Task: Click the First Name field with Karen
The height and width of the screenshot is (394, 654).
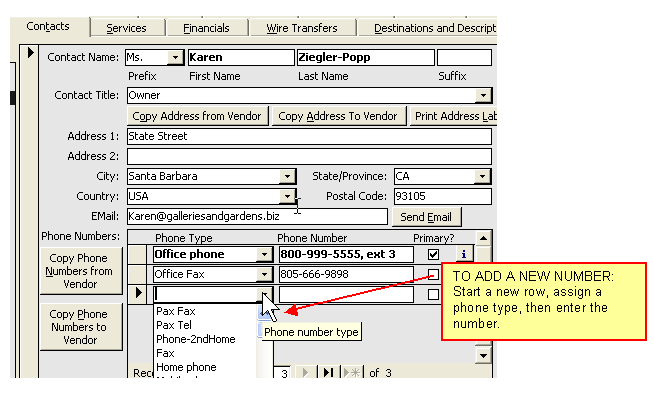Action: (x=241, y=58)
